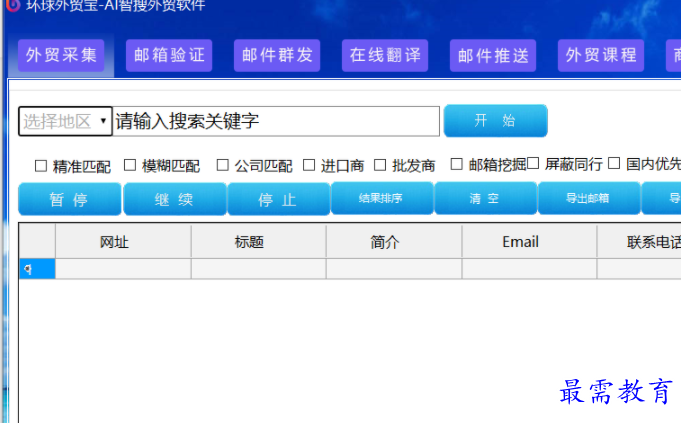Viewport: 681px width, 423px height.
Task: Focus the search keyword input field
Action: [x=276, y=121]
